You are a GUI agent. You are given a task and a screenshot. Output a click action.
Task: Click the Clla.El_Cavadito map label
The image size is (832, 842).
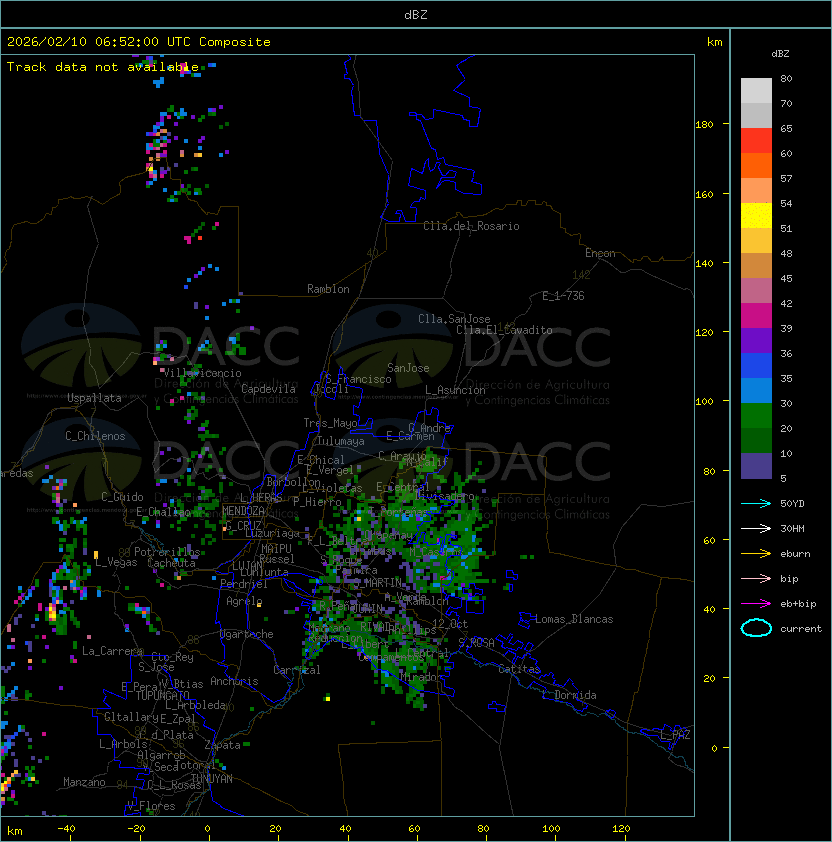pos(504,330)
